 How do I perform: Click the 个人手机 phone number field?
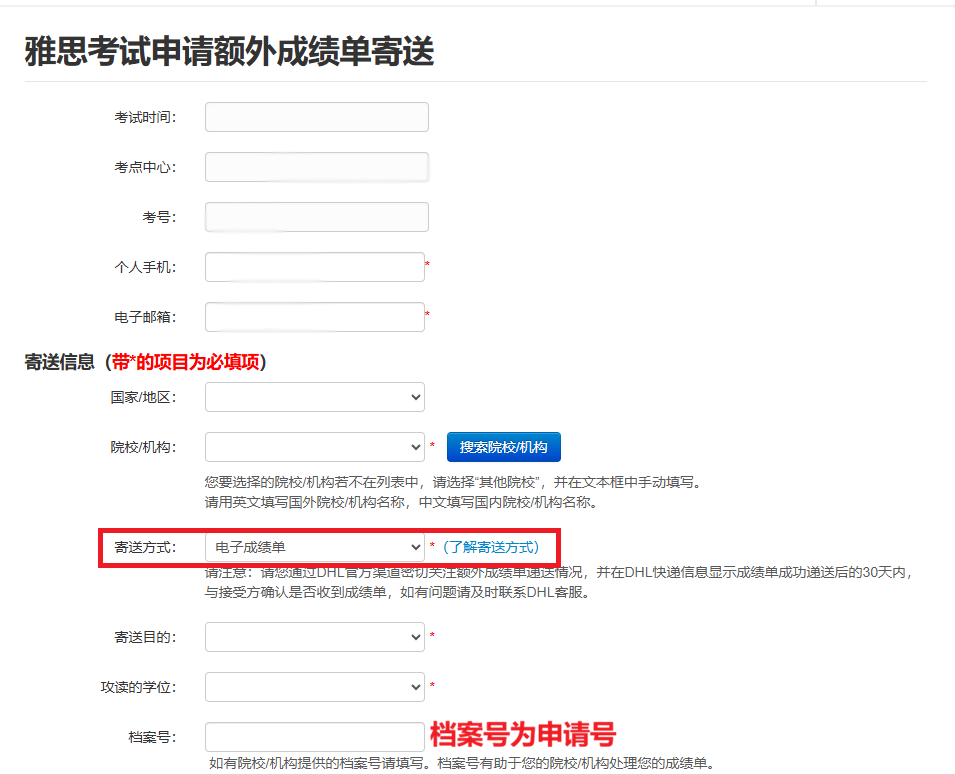pos(314,267)
